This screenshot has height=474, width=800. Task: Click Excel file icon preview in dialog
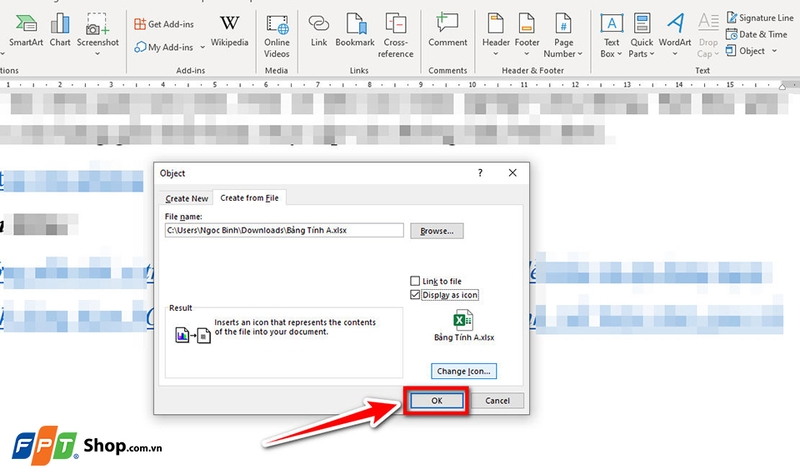tap(463, 320)
